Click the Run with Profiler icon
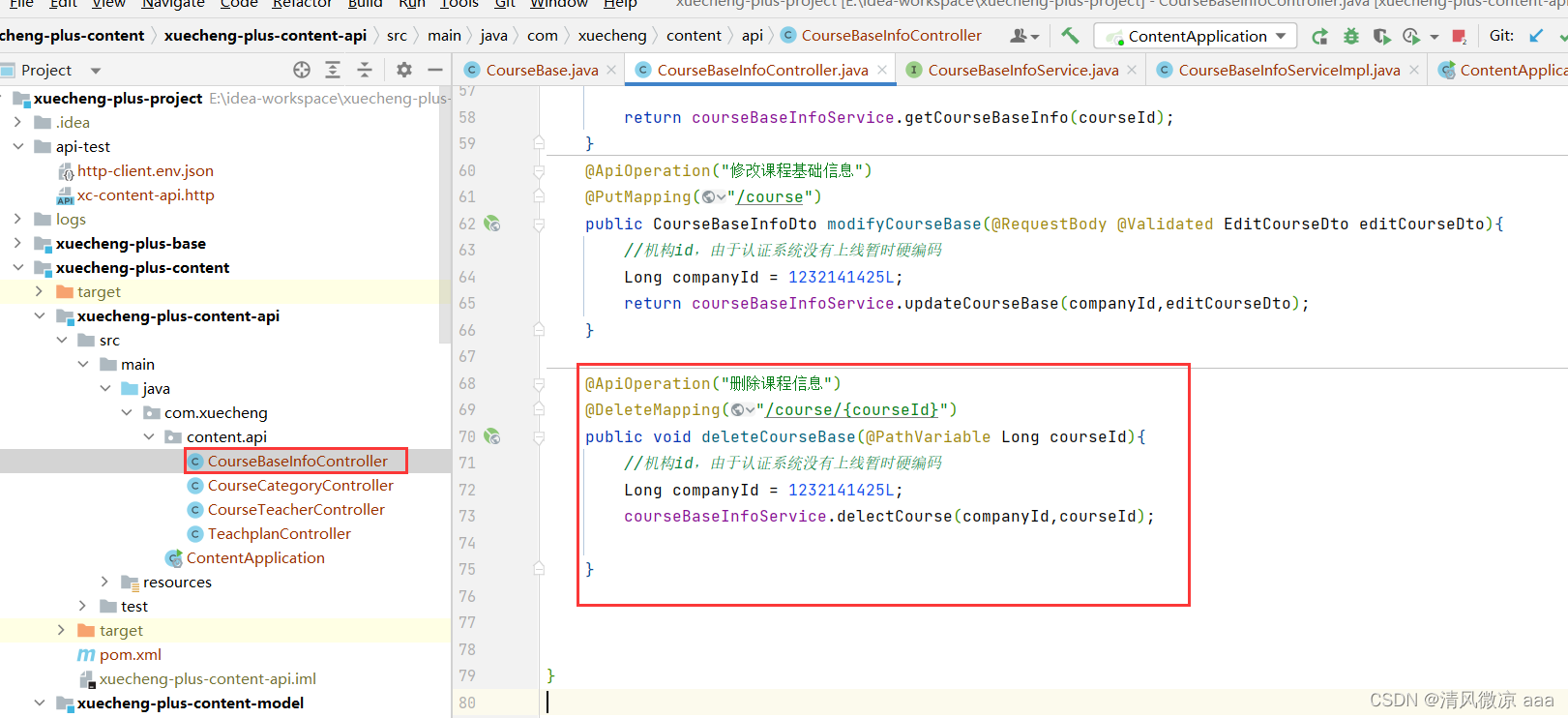1568x718 pixels. (1411, 37)
